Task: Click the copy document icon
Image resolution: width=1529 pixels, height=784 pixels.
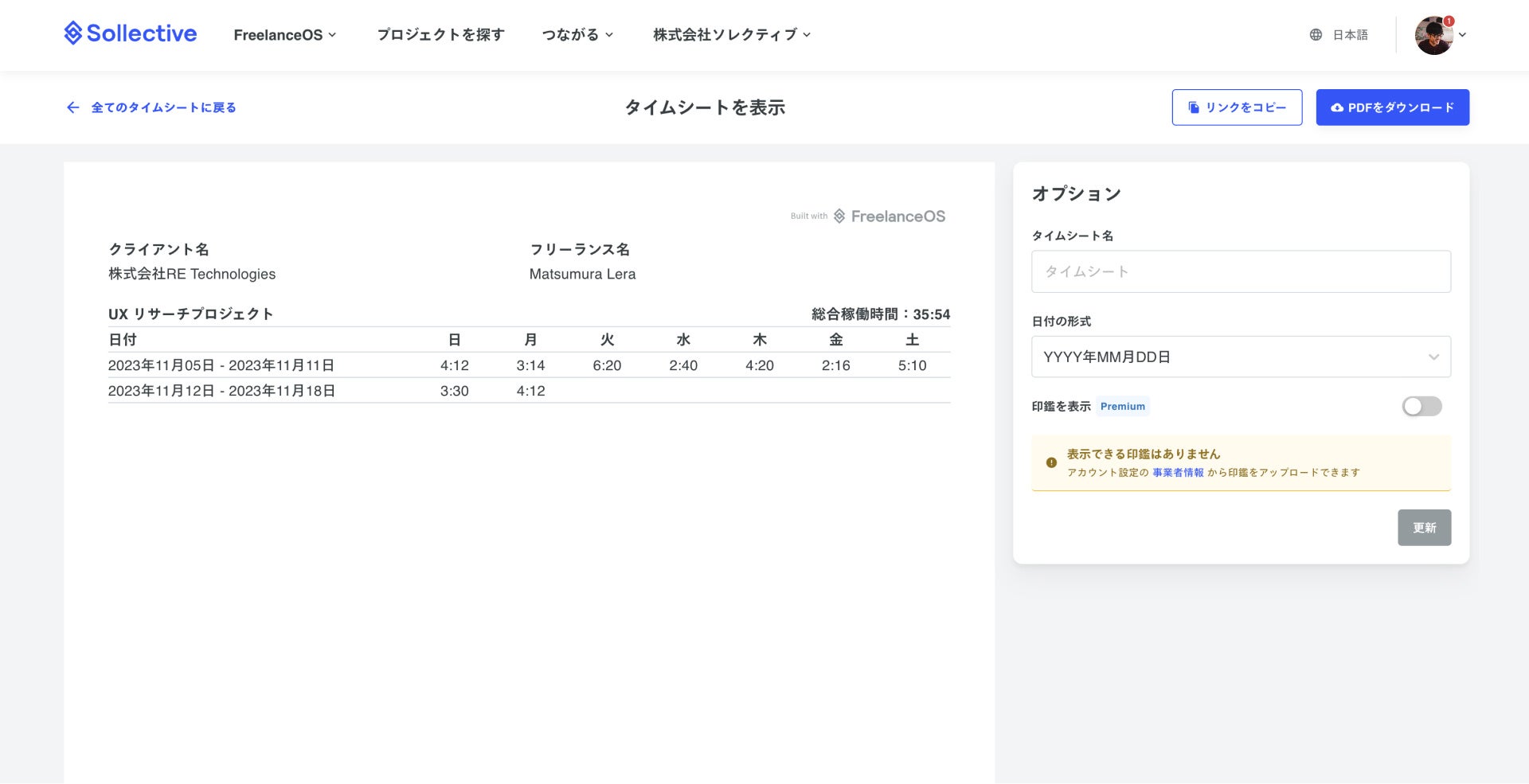Action: (x=1194, y=107)
